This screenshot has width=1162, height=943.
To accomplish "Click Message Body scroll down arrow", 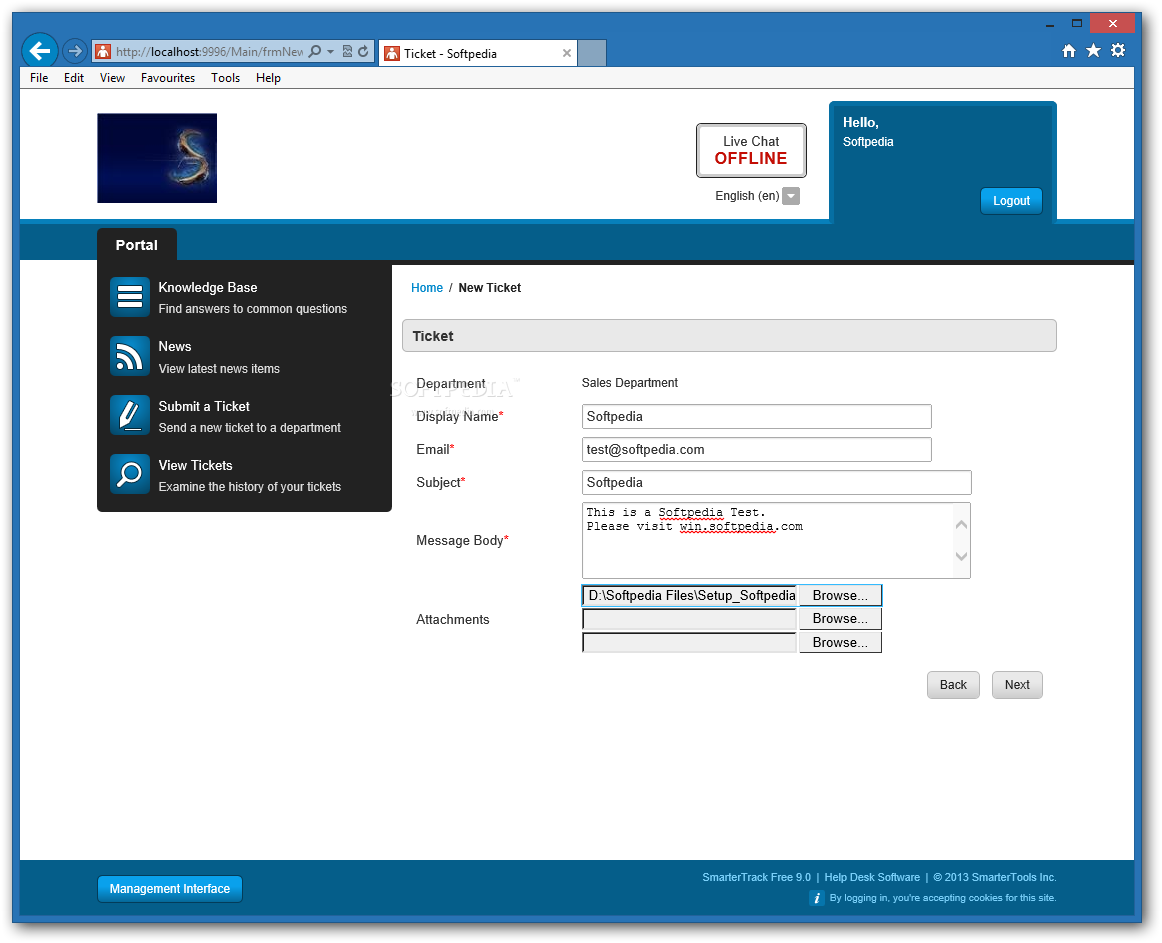I will (x=961, y=557).
